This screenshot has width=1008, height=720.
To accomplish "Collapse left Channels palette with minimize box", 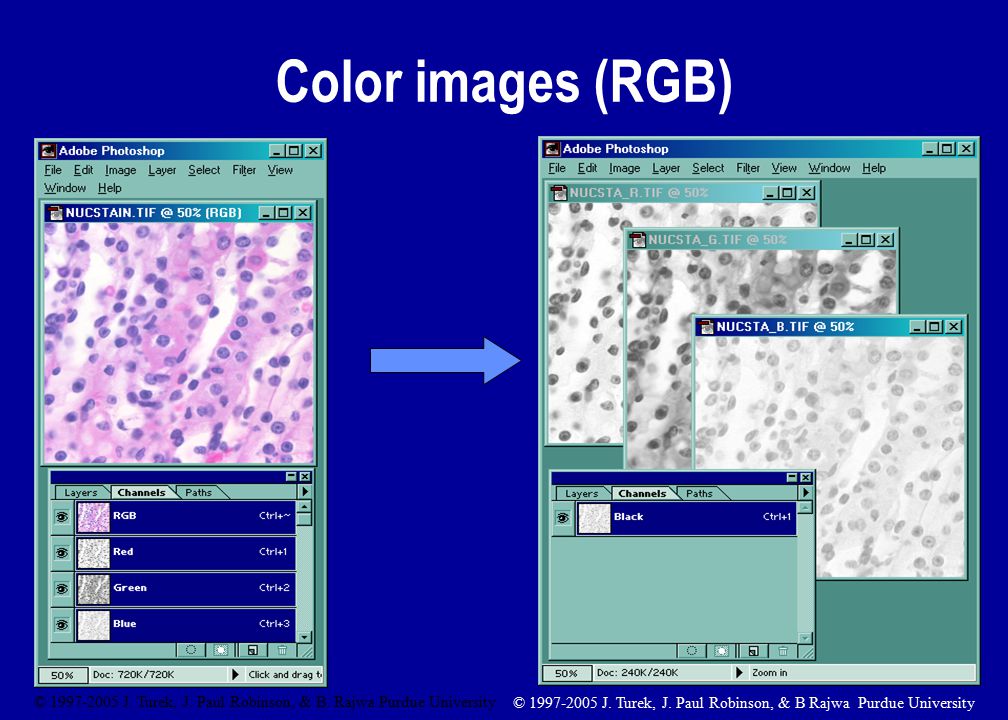I will [x=291, y=476].
